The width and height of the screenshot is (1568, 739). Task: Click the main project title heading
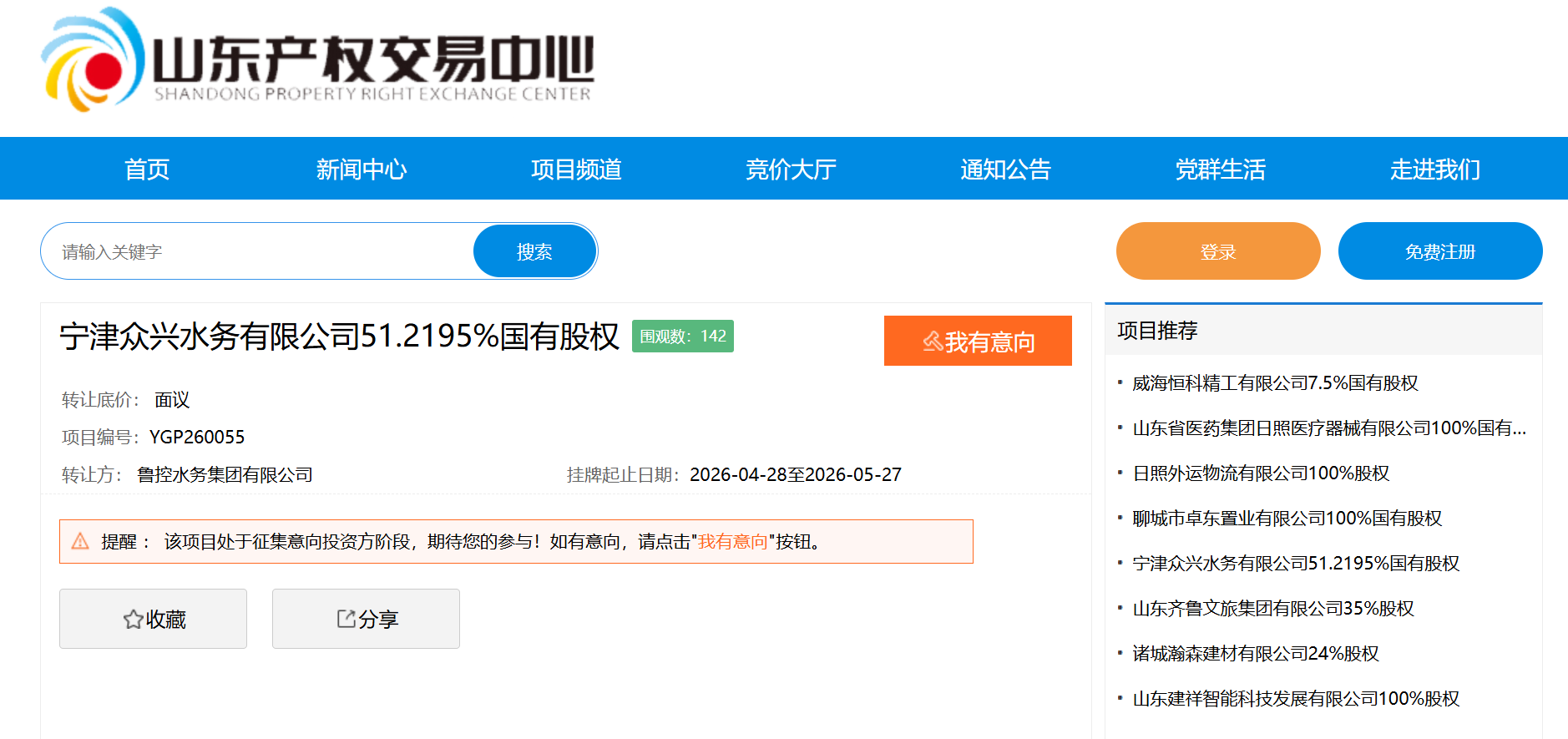[x=340, y=337]
